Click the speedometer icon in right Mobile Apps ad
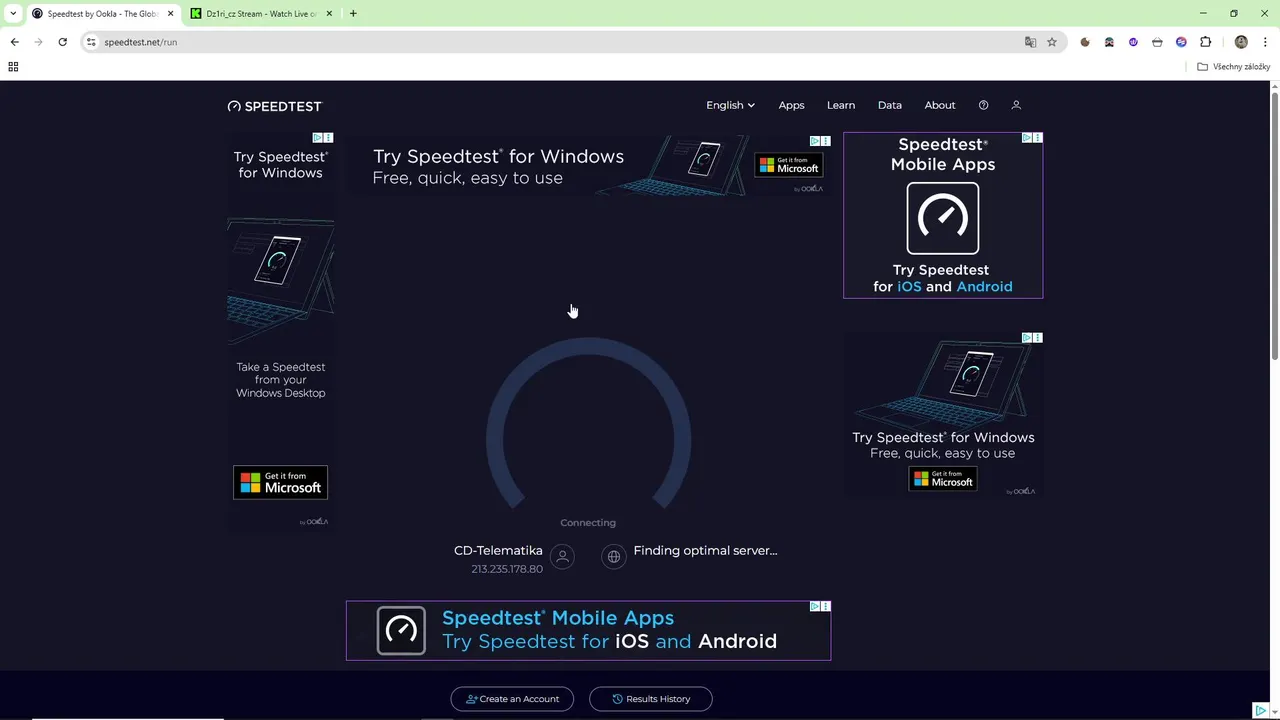The image size is (1280, 720). [942, 218]
